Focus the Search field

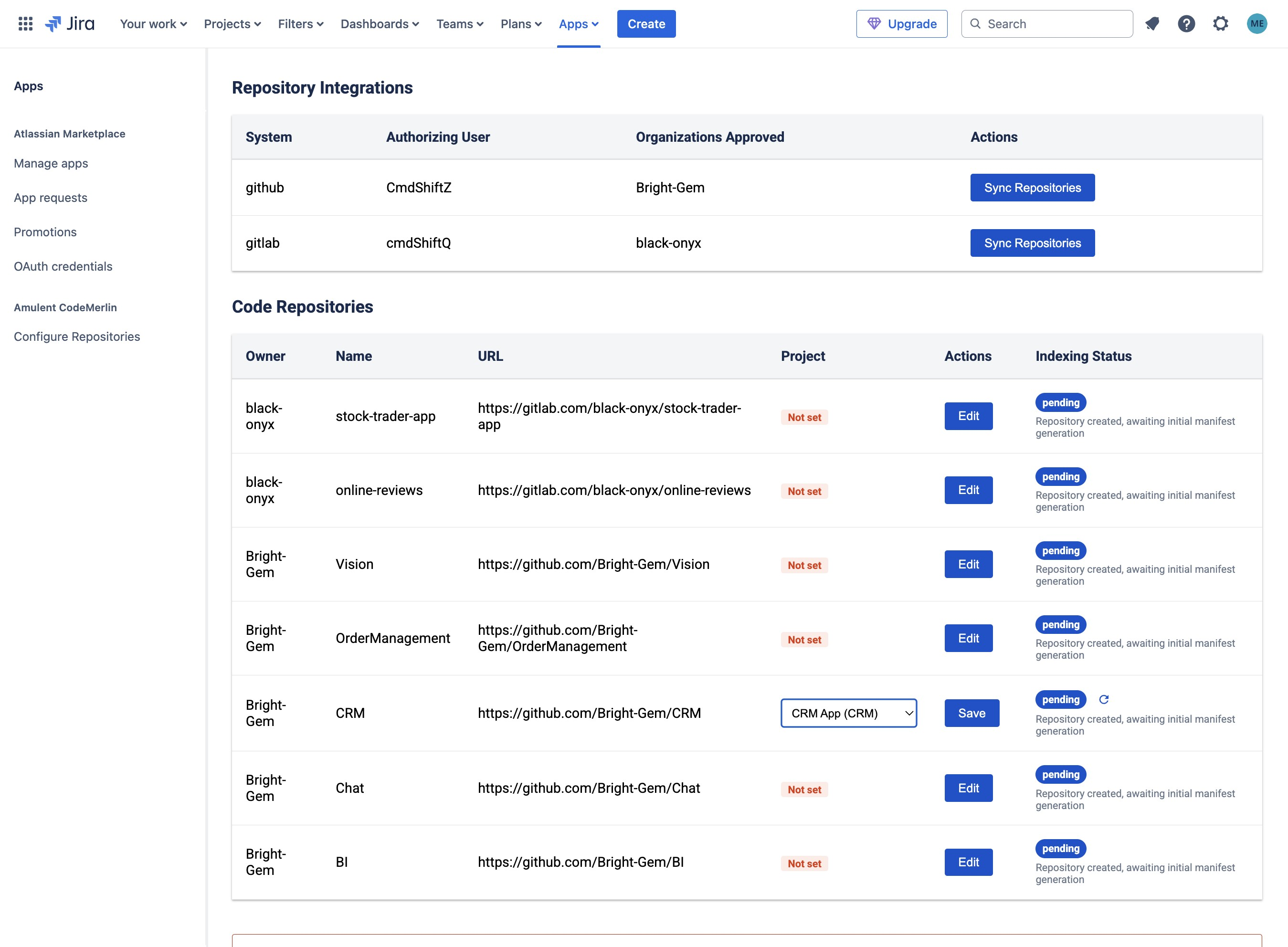coord(1047,23)
